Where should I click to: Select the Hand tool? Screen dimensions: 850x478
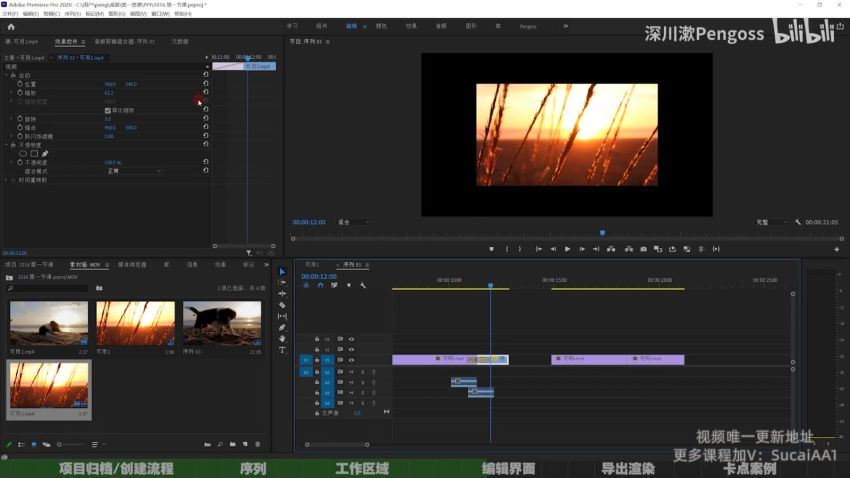tap(282, 339)
